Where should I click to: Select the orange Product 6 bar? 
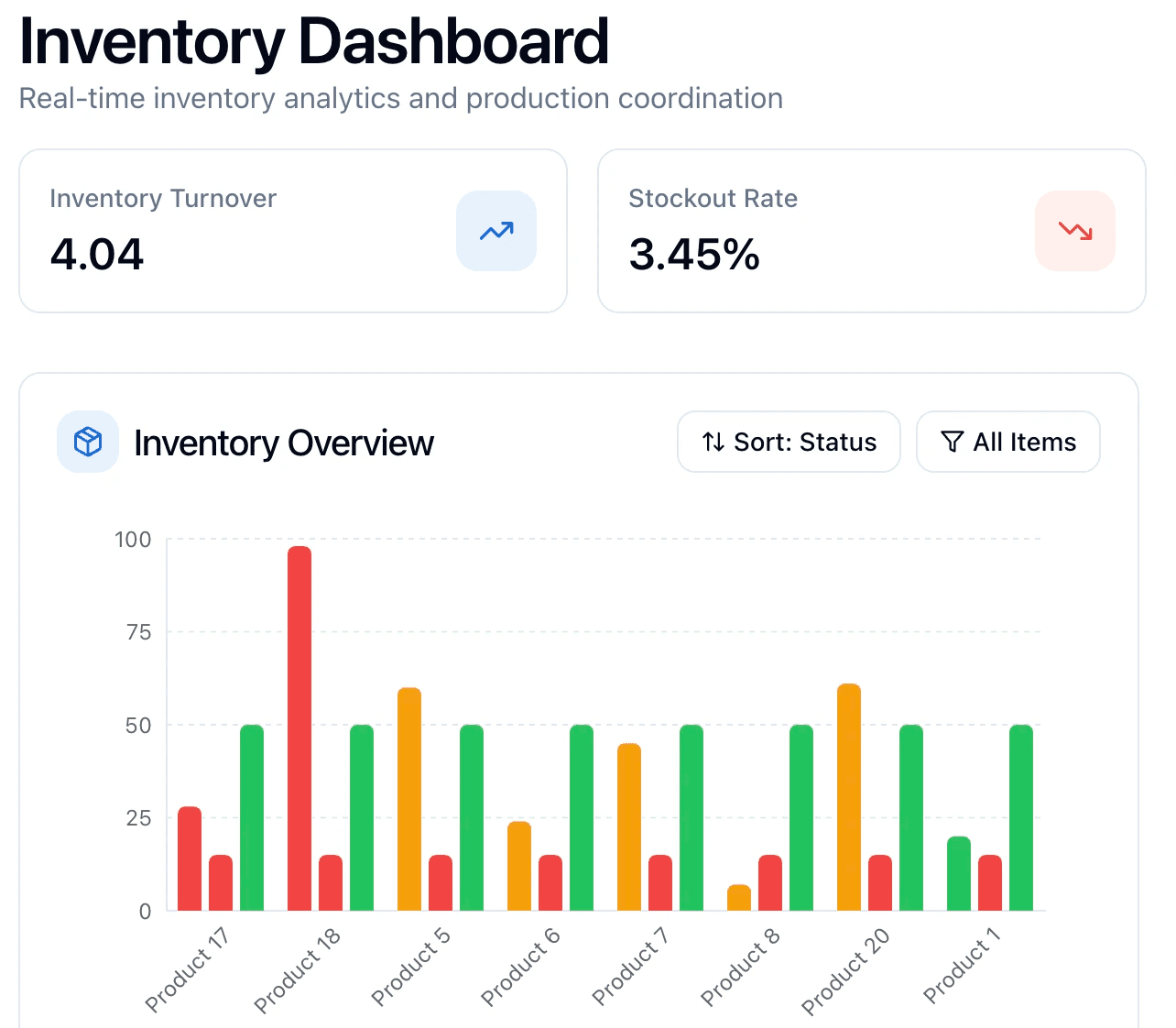click(519, 866)
